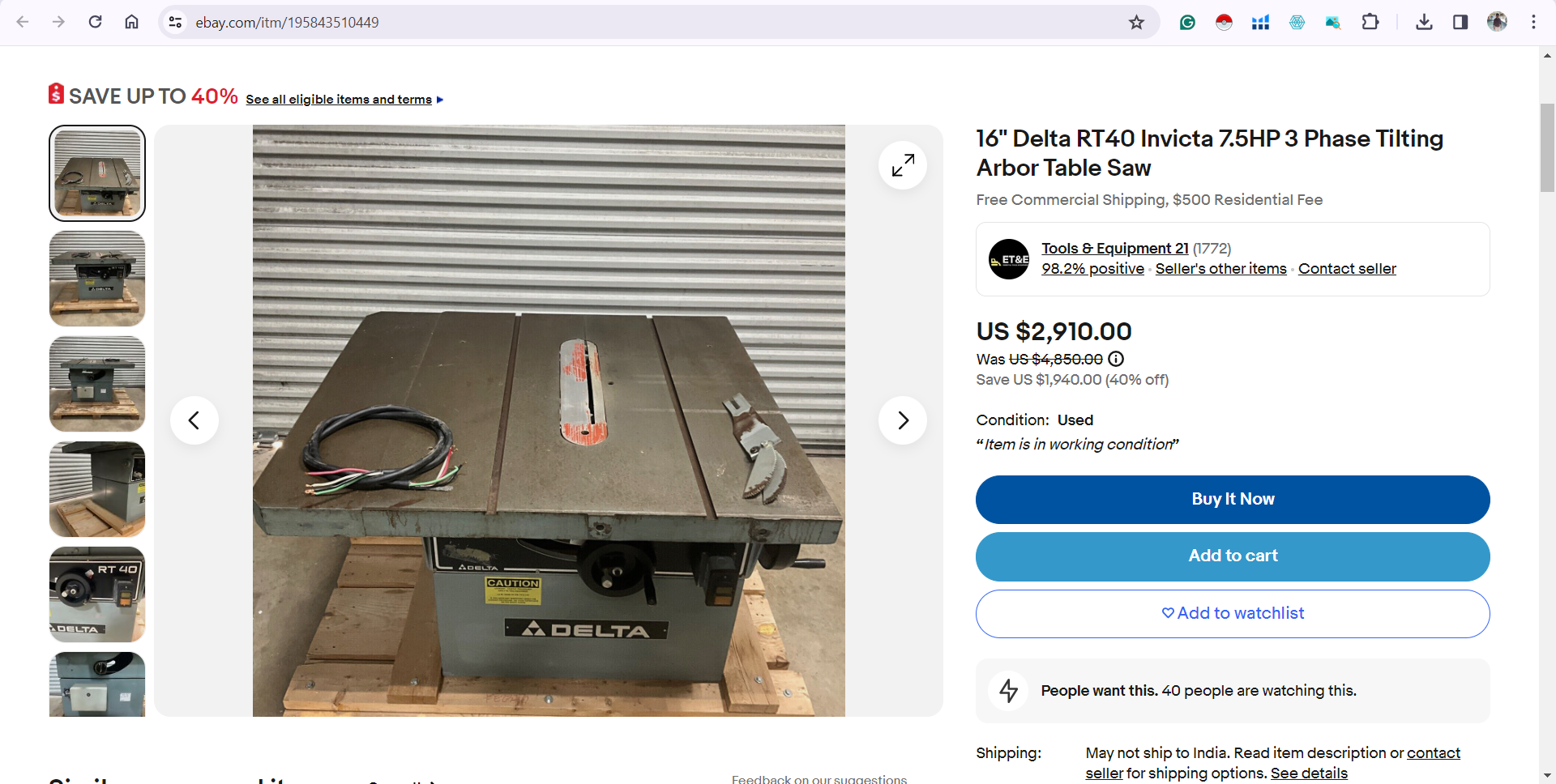Show previous product image
1556x784 pixels.
(x=194, y=420)
